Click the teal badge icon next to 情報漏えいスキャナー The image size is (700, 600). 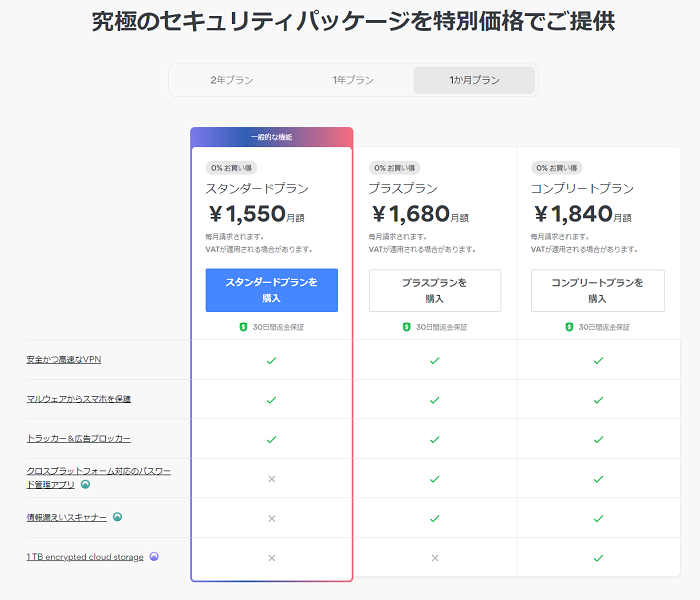pyautogui.click(x=117, y=517)
